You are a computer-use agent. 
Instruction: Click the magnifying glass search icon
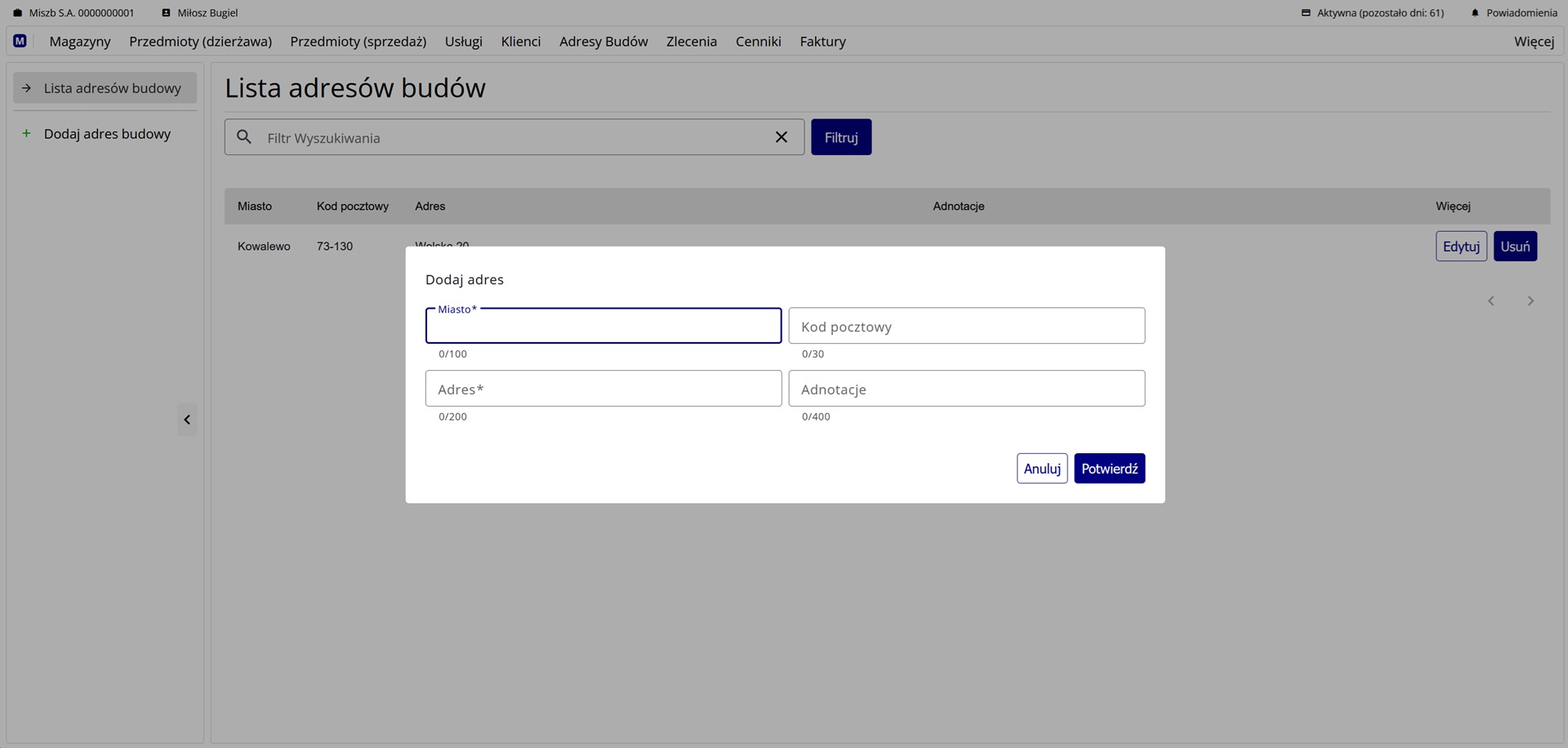pyautogui.click(x=244, y=137)
